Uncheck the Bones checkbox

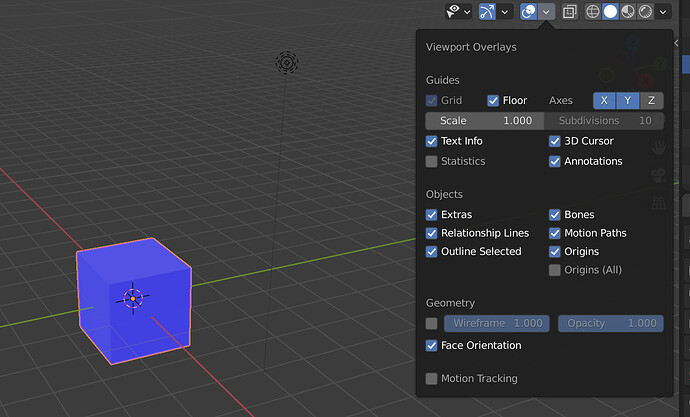tap(554, 215)
